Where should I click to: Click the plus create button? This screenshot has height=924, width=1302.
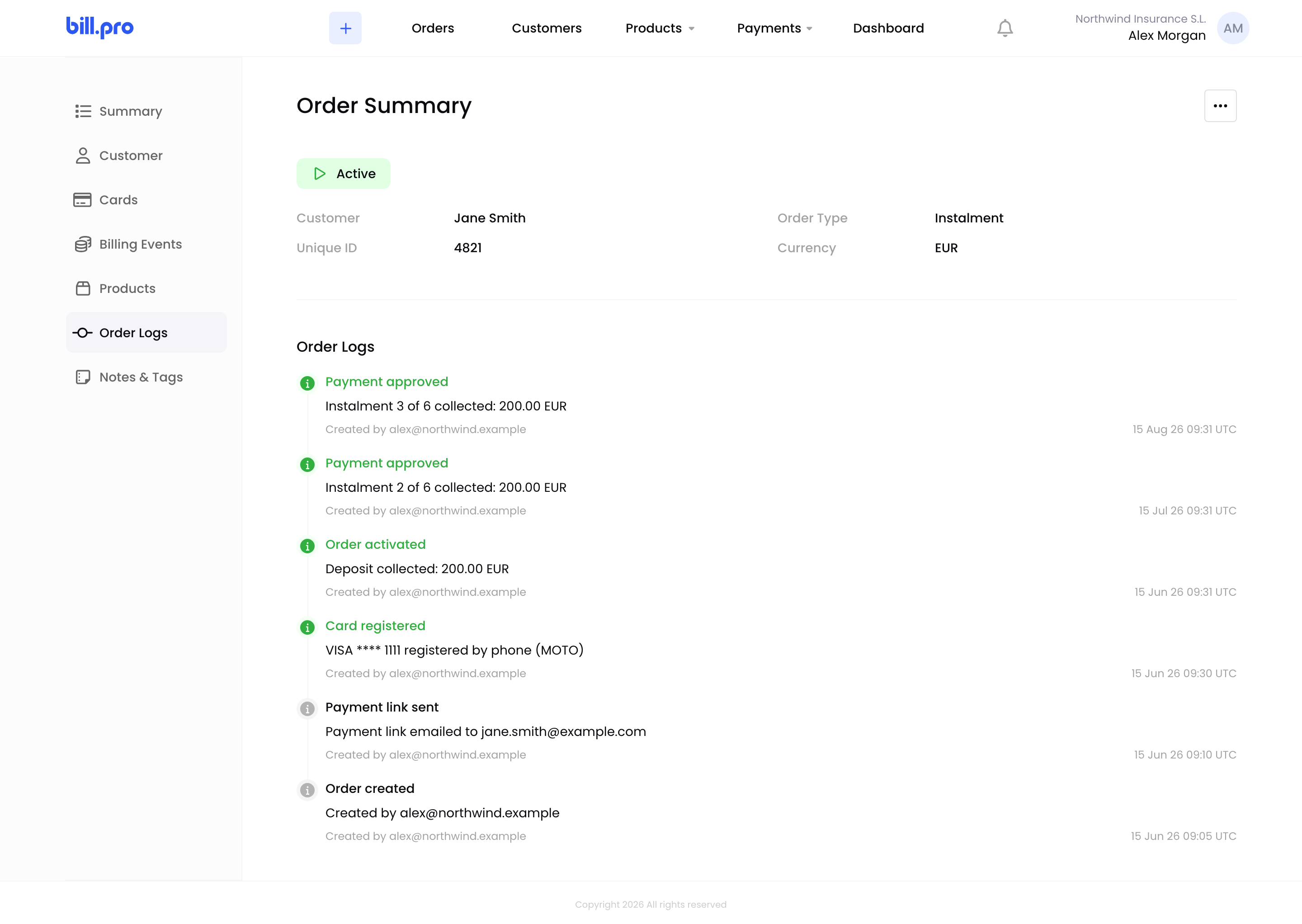coord(345,28)
